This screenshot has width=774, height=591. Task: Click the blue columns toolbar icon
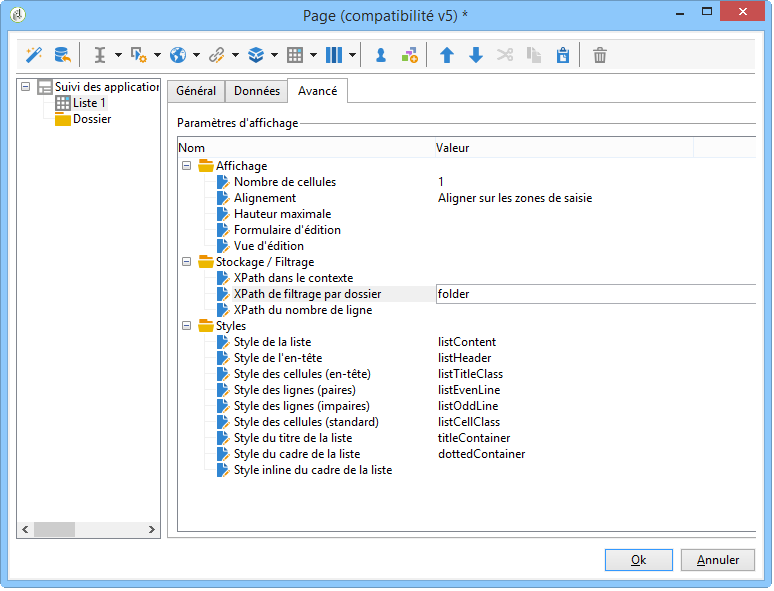[x=334, y=55]
